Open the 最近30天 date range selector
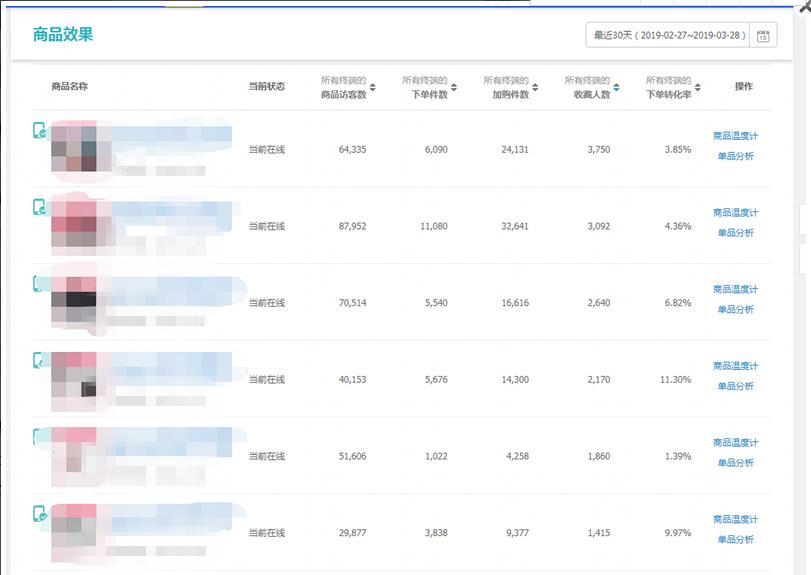The height and width of the screenshot is (575, 811). (667, 36)
